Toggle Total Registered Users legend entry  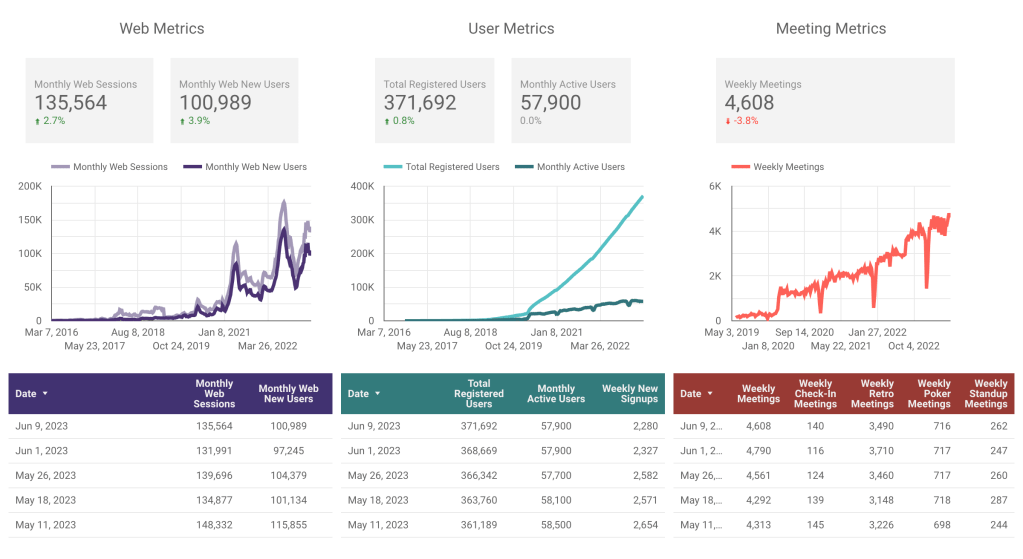pos(442,167)
